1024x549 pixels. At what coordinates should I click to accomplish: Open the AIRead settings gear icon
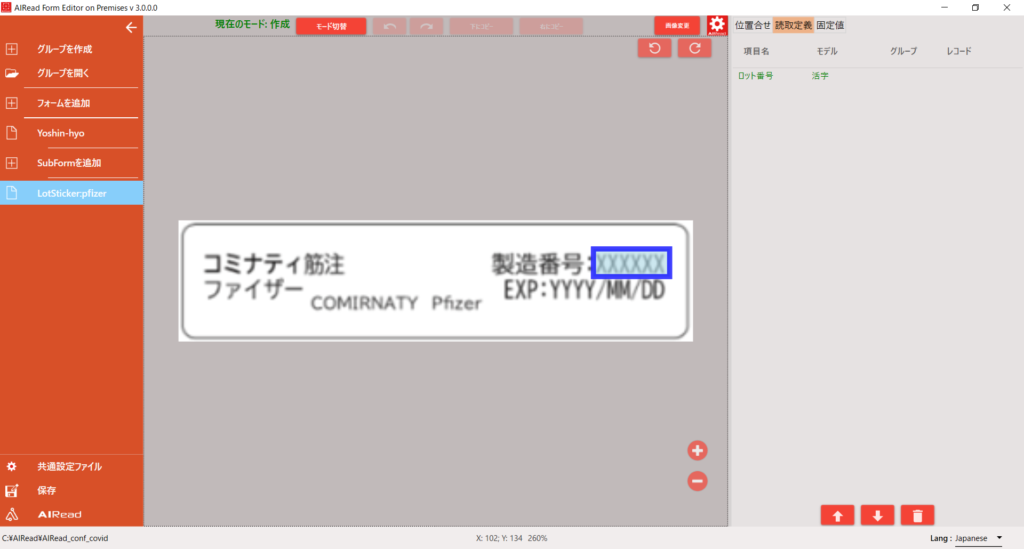717,25
